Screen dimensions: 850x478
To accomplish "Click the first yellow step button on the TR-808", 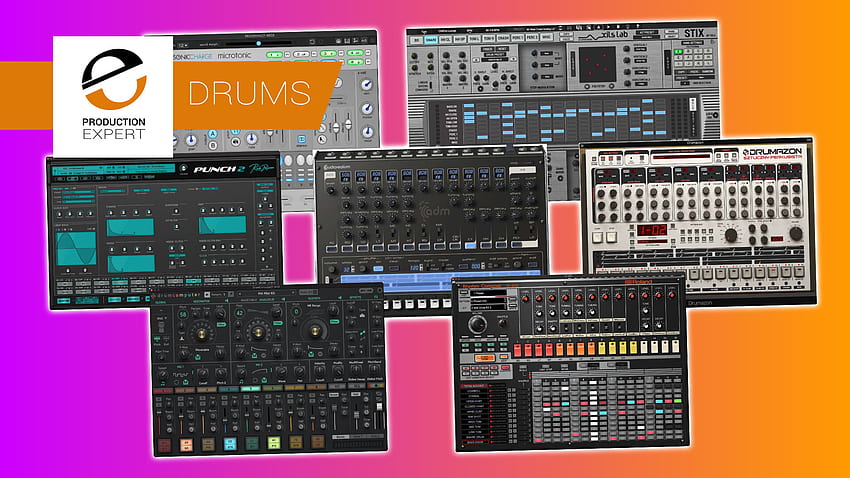I will tap(601, 347).
